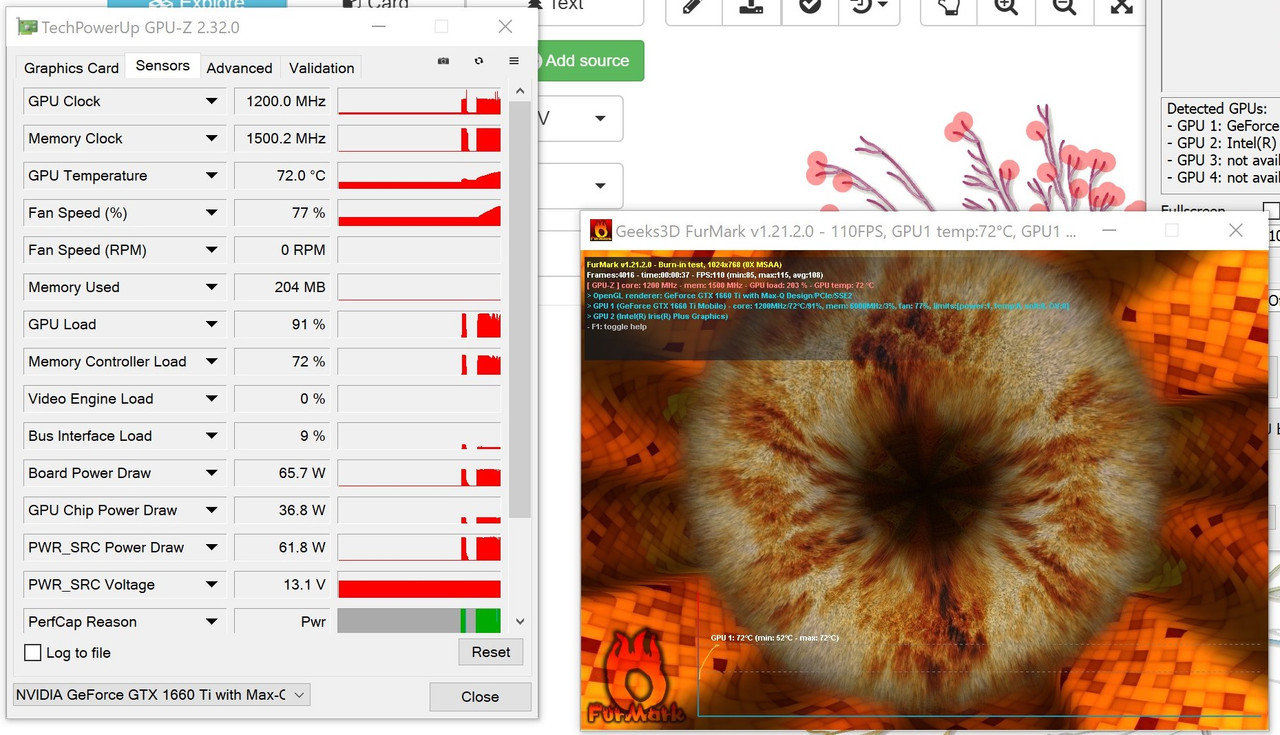Click the green Add source button
The image size is (1280, 735).
tap(588, 61)
